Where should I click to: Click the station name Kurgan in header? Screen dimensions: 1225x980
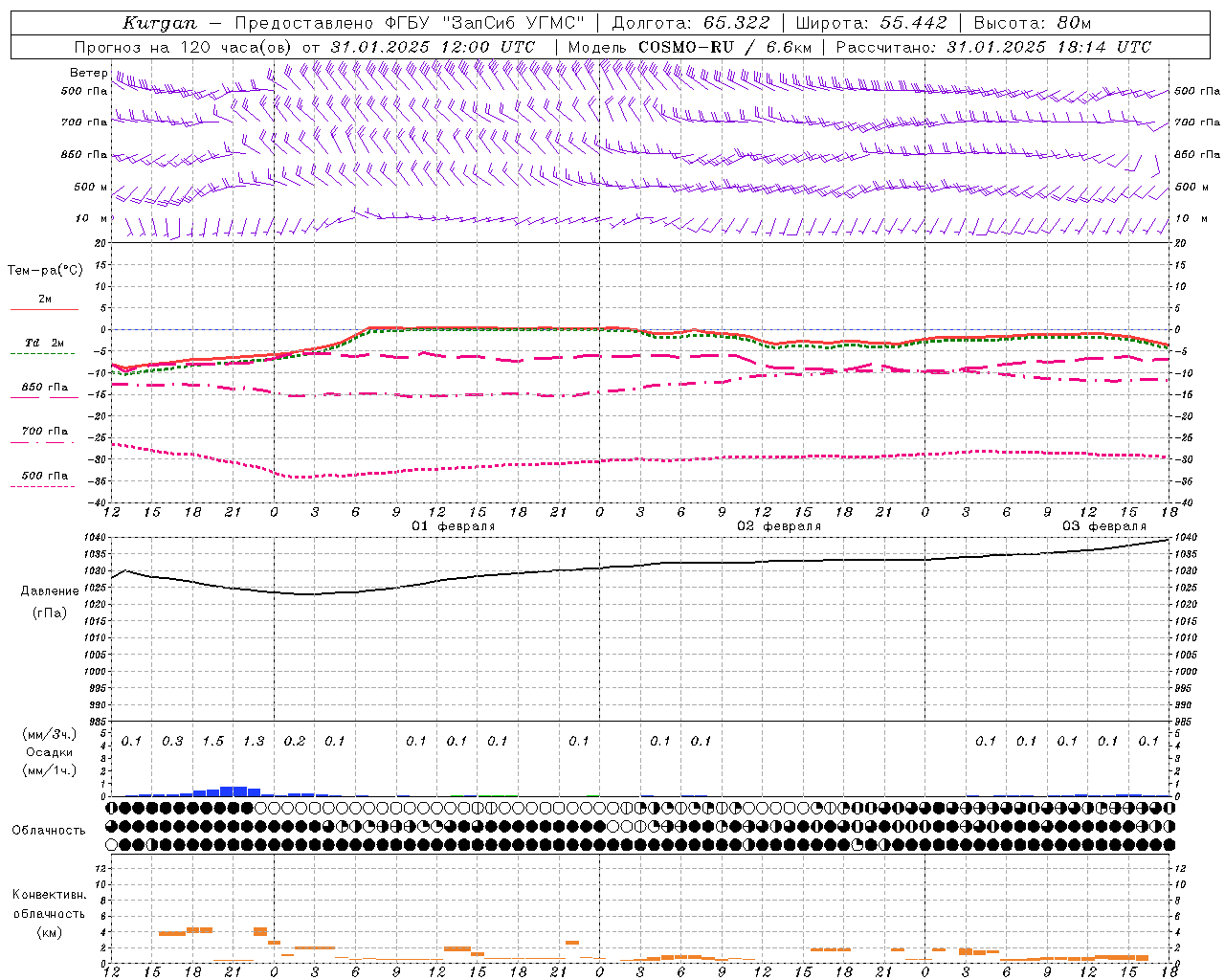pyautogui.click(x=159, y=23)
